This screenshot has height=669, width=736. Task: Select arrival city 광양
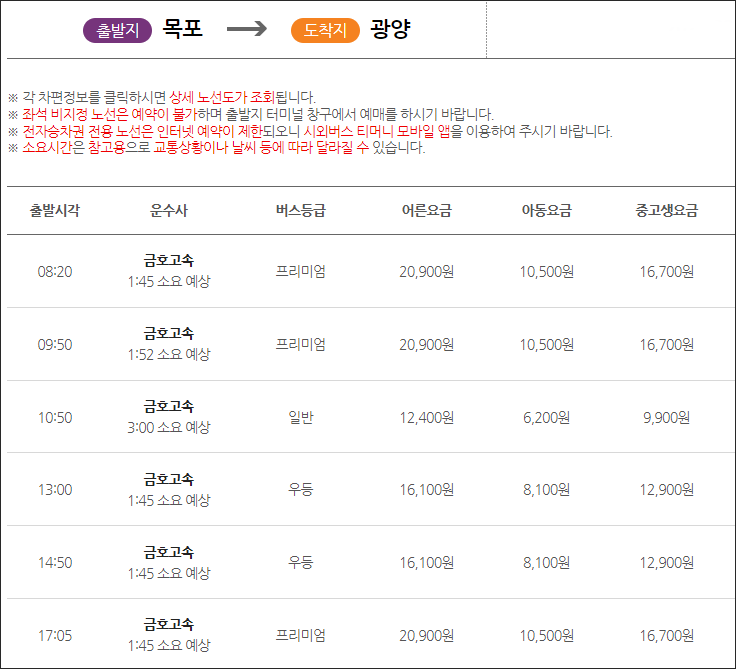[391, 29]
